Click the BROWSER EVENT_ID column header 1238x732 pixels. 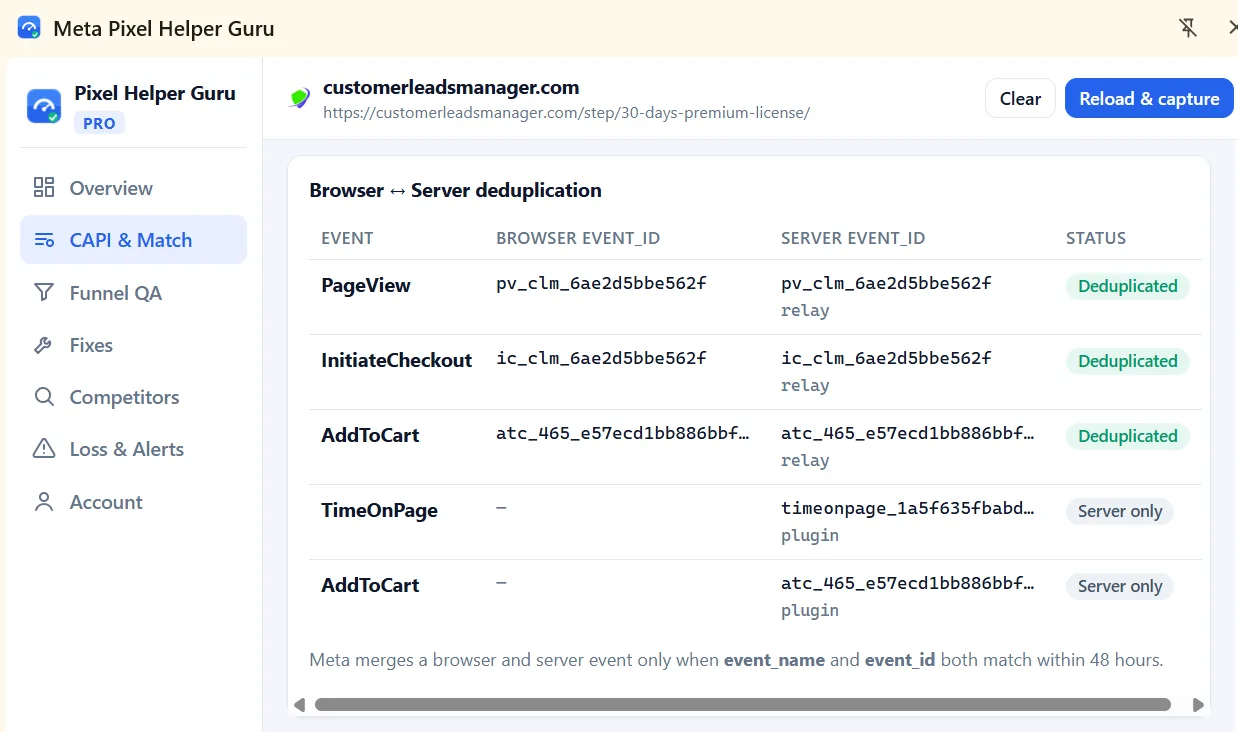point(578,238)
